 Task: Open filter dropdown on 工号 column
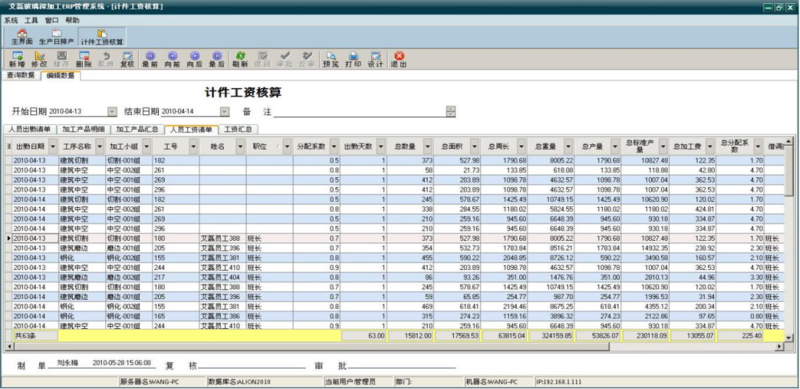point(193,147)
